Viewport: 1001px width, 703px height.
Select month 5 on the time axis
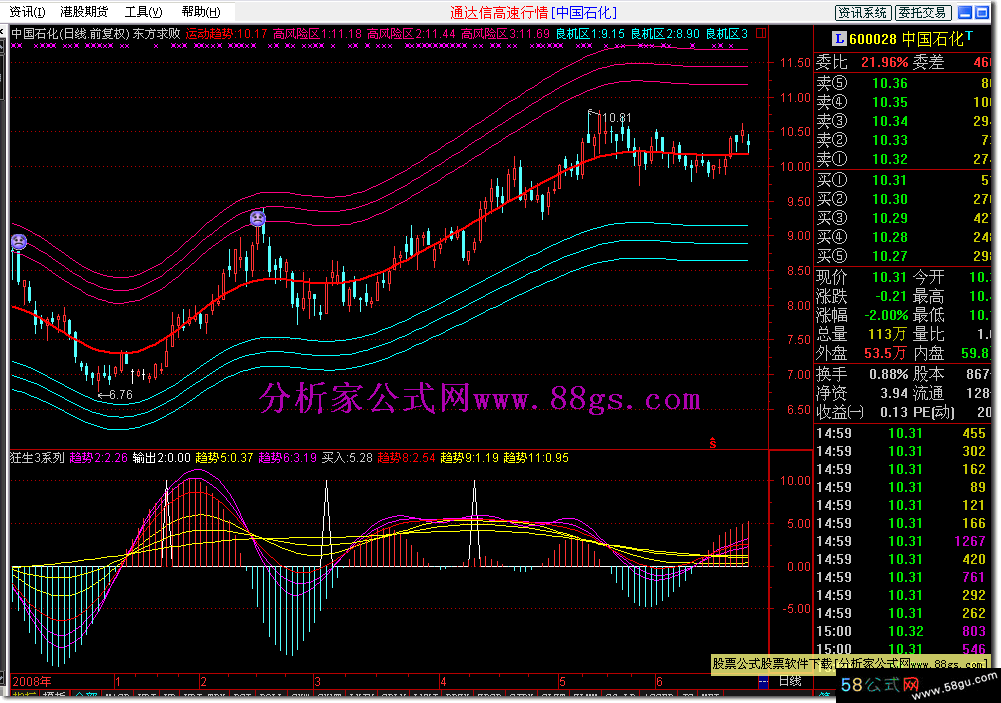coord(562,681)
